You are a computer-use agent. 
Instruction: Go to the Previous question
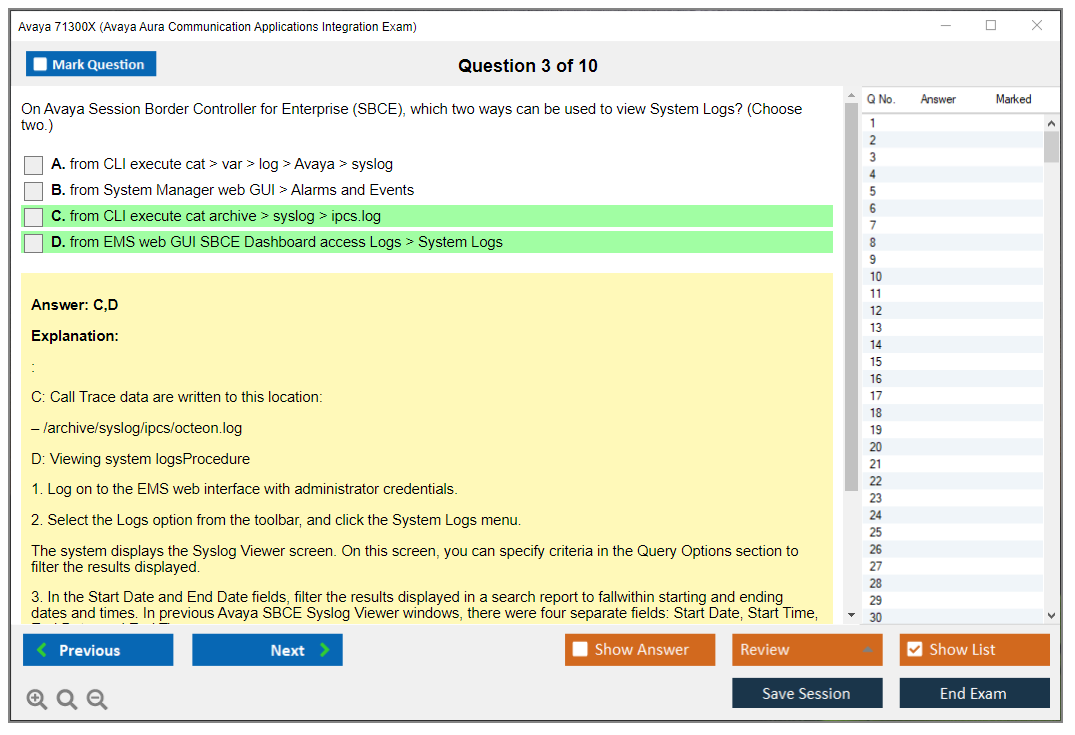98,650
